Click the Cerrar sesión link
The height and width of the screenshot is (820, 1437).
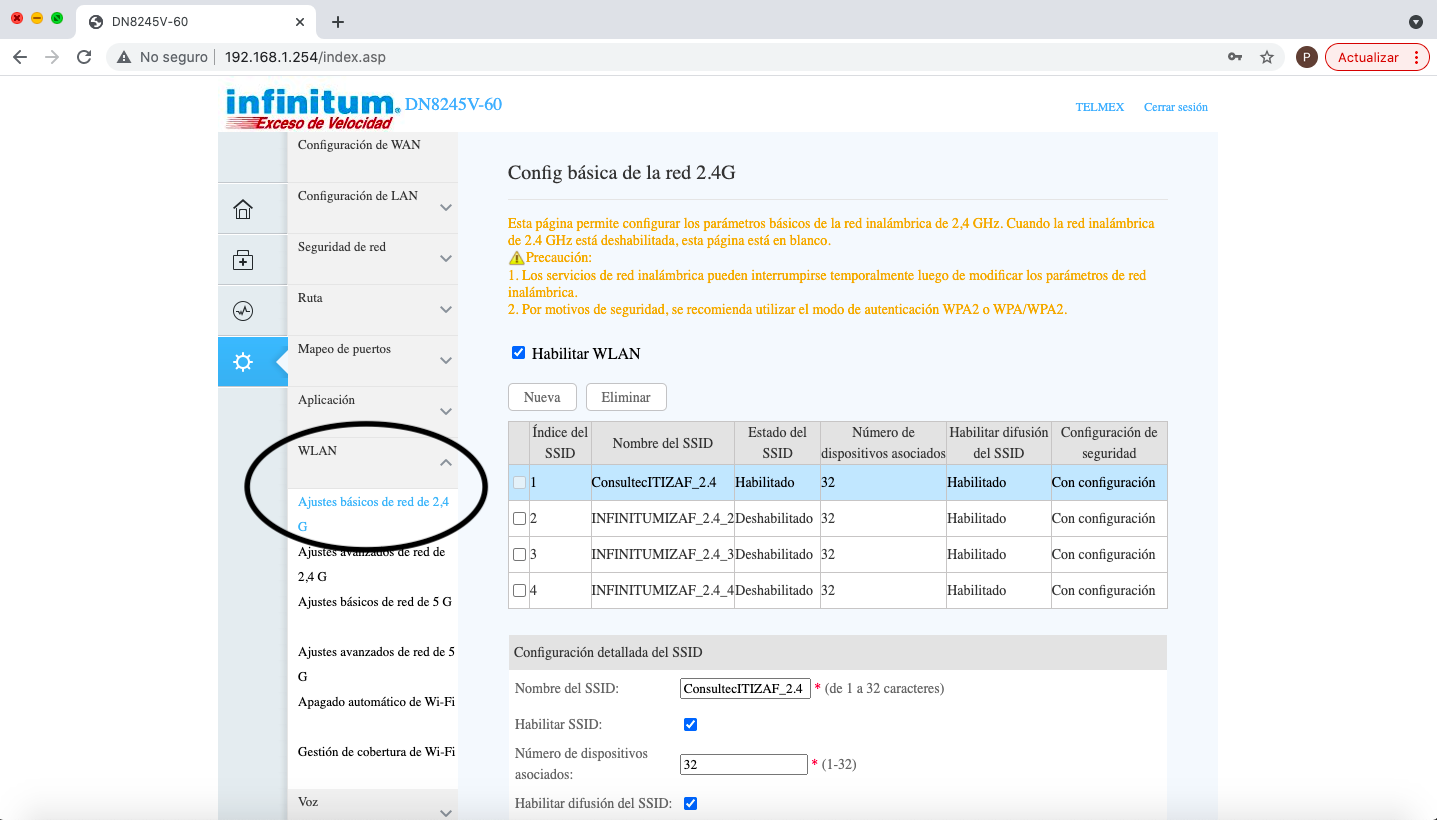pyautogui.click(x=1175, y=107)
